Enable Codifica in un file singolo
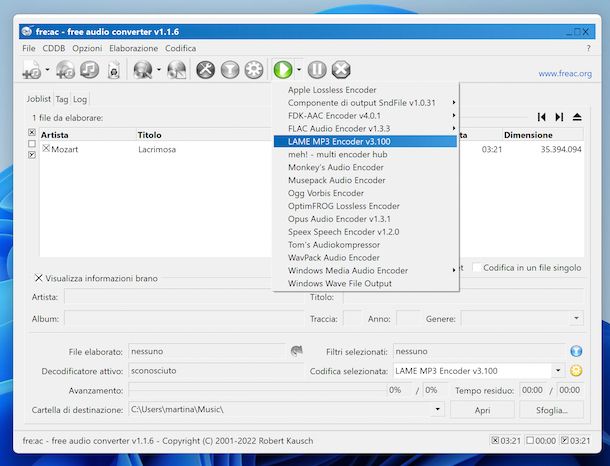Screen dimensions: 610x466 (x=478, y=268)
